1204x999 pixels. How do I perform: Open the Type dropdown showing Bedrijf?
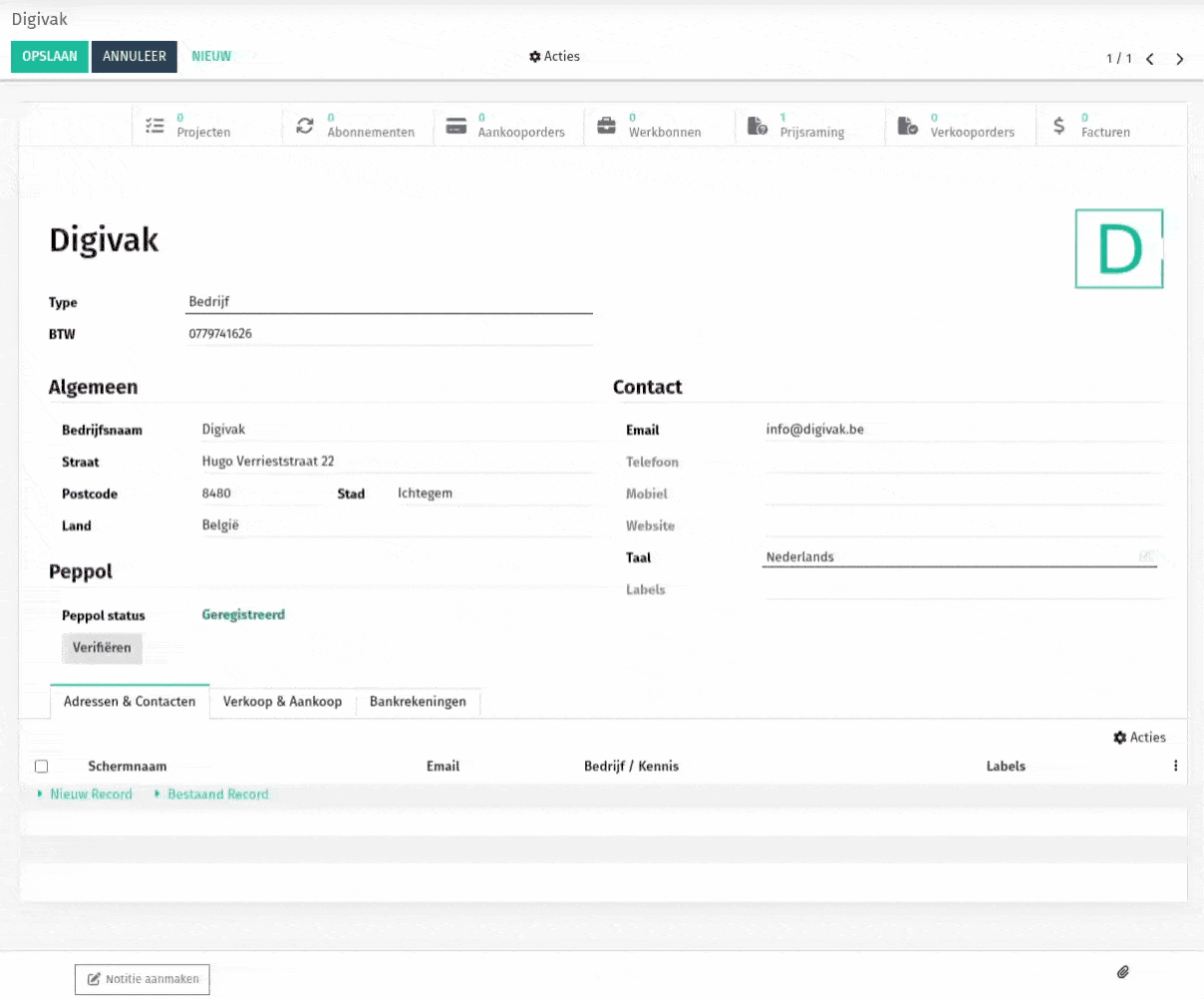(389, 302)
